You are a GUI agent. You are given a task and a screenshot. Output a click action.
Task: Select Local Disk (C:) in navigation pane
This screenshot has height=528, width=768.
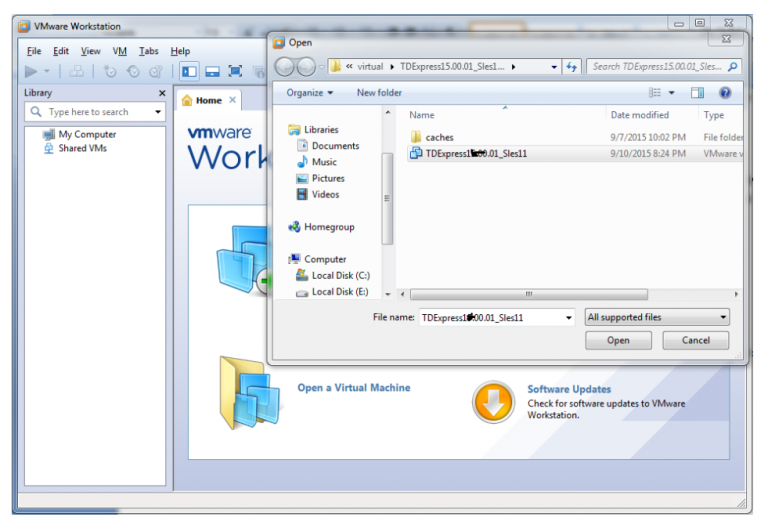pyautogui.click(x=333, y=275)
